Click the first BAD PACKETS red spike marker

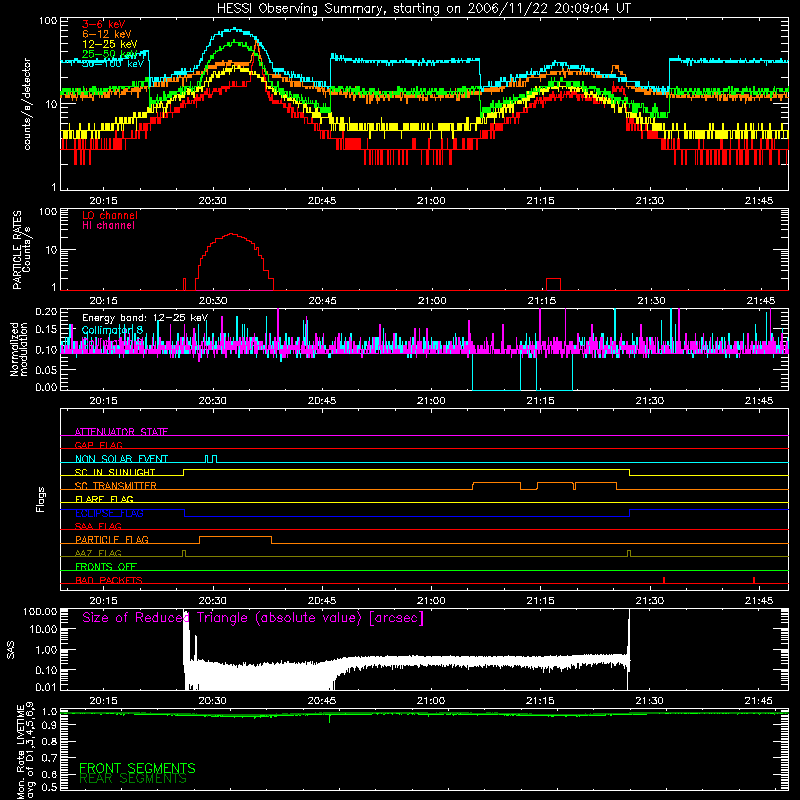(x=664, y=580)
